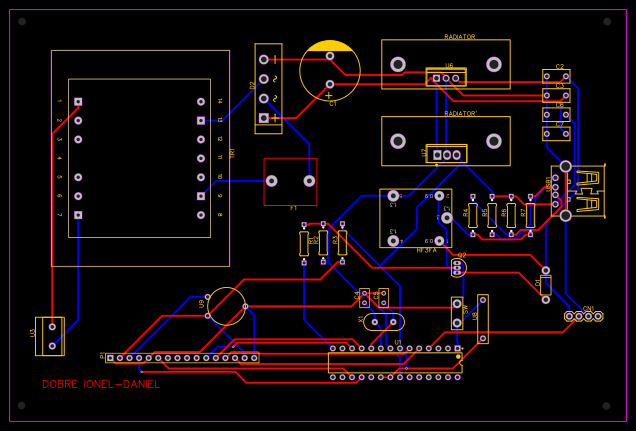Image resolution: width=636 pixels, height=431 pixels.
Task: Select the round U9 component
Action: click(227, 306)
